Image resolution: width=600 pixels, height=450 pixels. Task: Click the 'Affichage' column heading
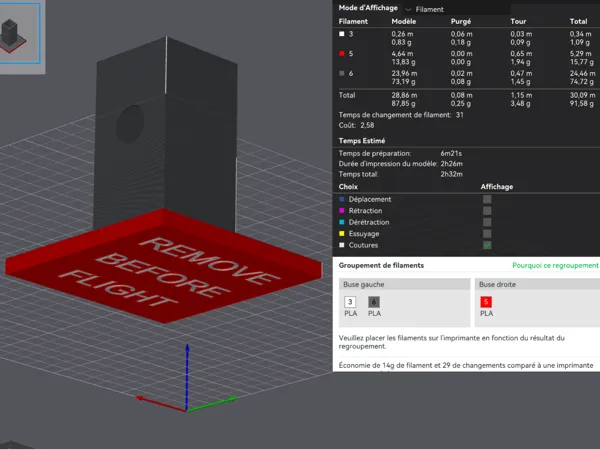(497, 187)
